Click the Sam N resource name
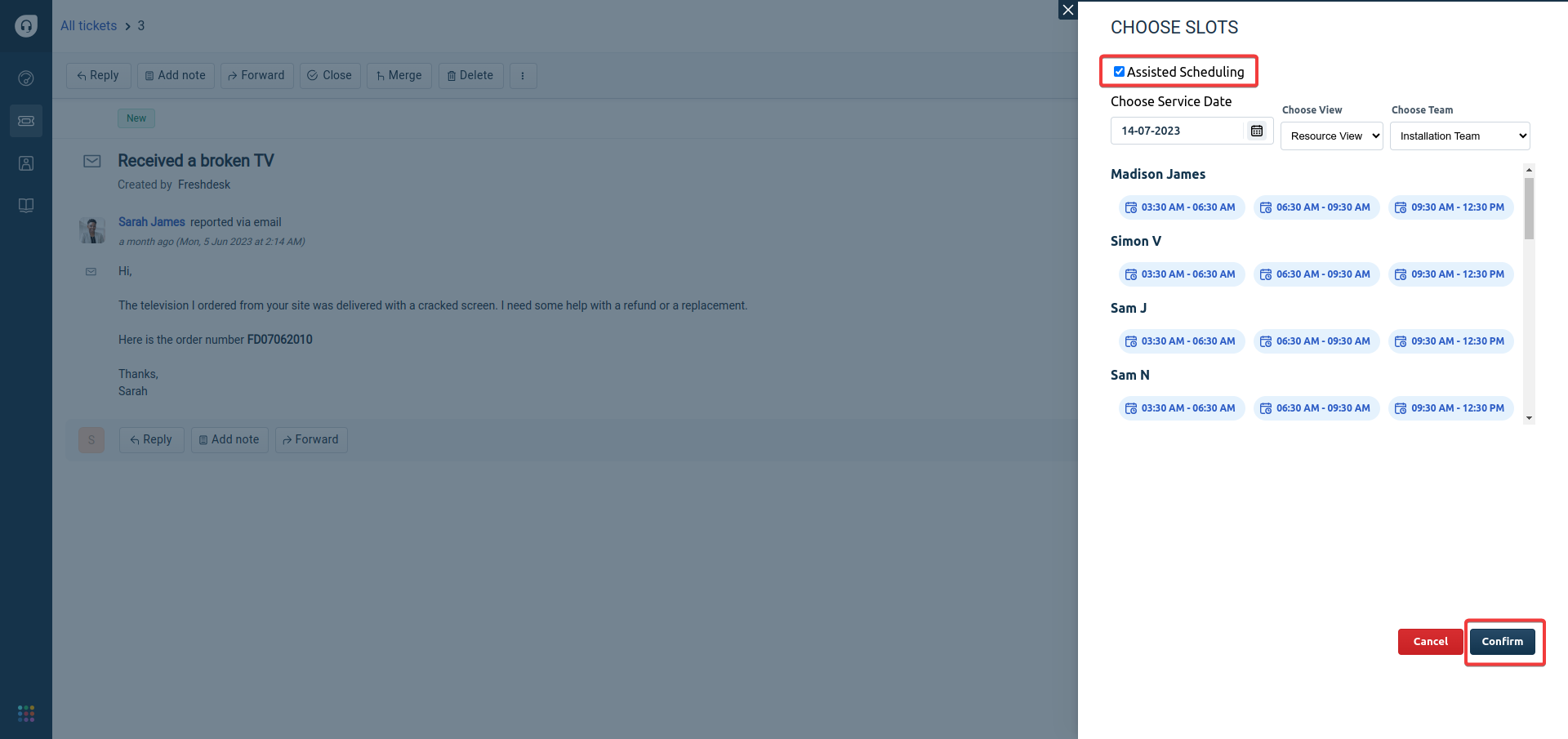Viewport: 1568px width, 739px height. click(1130, 375)
